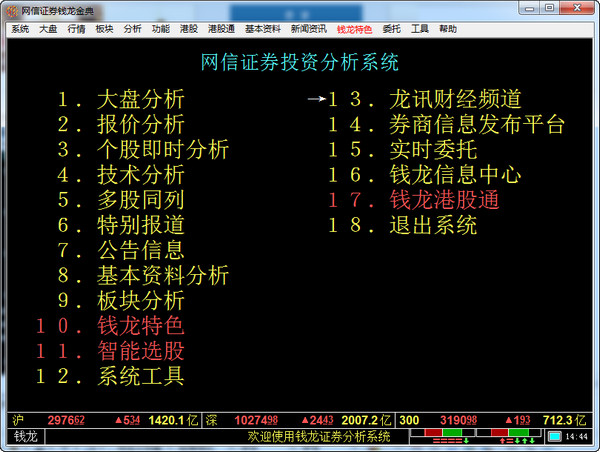Choose option 18 退出系统
Screen dimensions: 600x452
click(403, 225)
